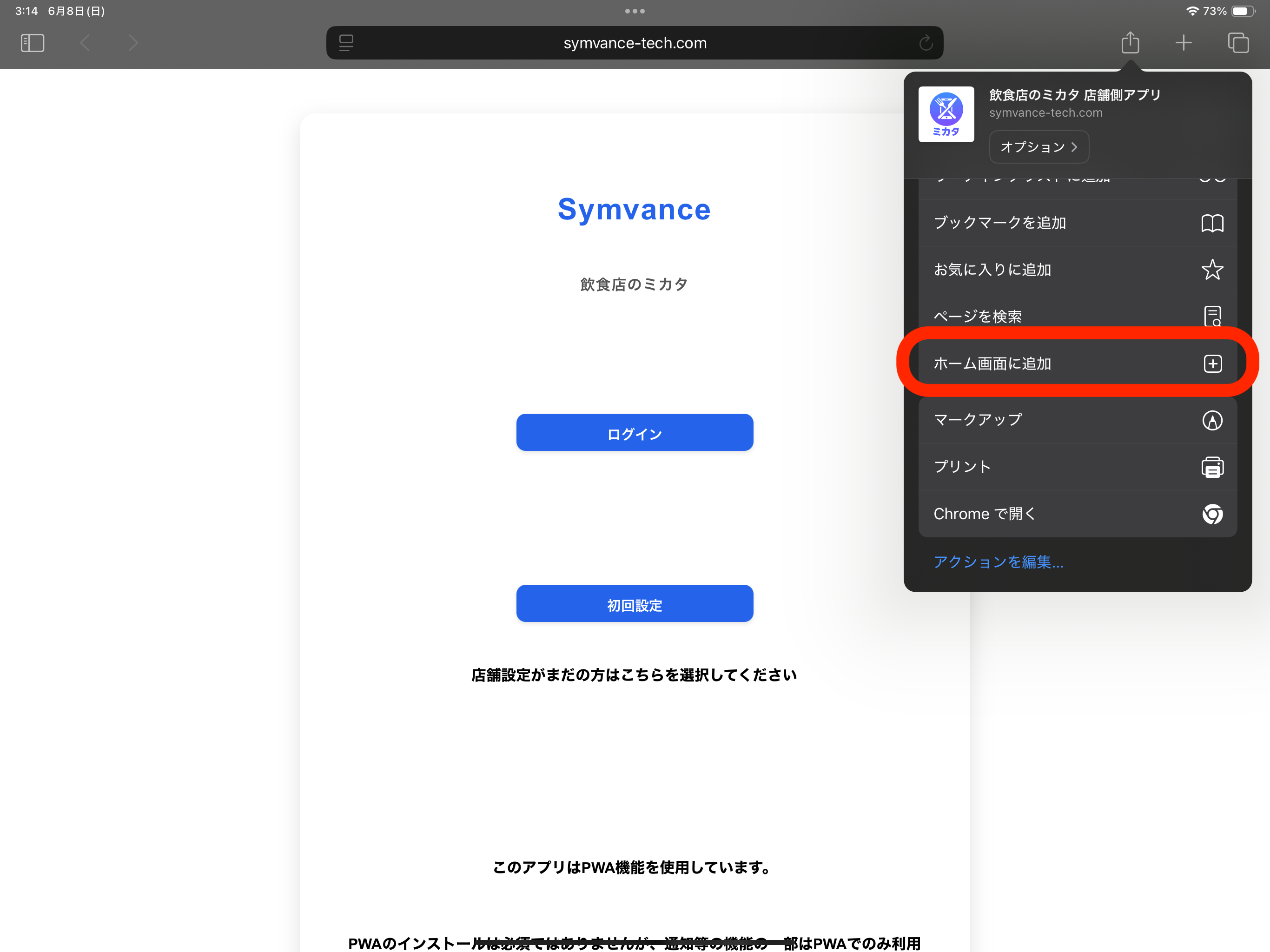Click the ログイン button
1270x952 pixels.
click(x=635, y=432)
